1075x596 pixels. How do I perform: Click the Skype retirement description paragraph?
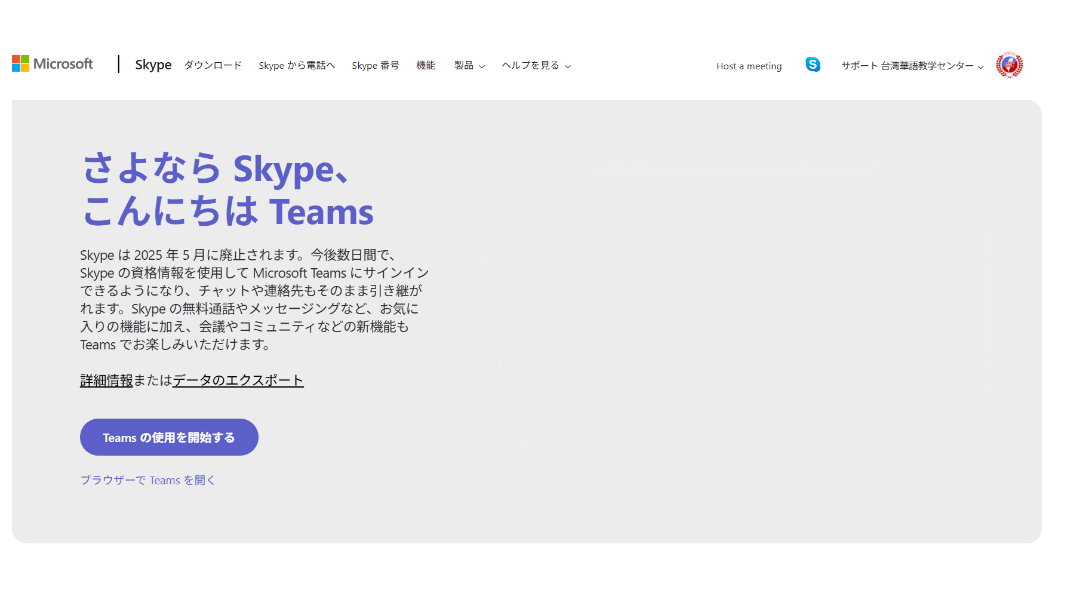254,300
